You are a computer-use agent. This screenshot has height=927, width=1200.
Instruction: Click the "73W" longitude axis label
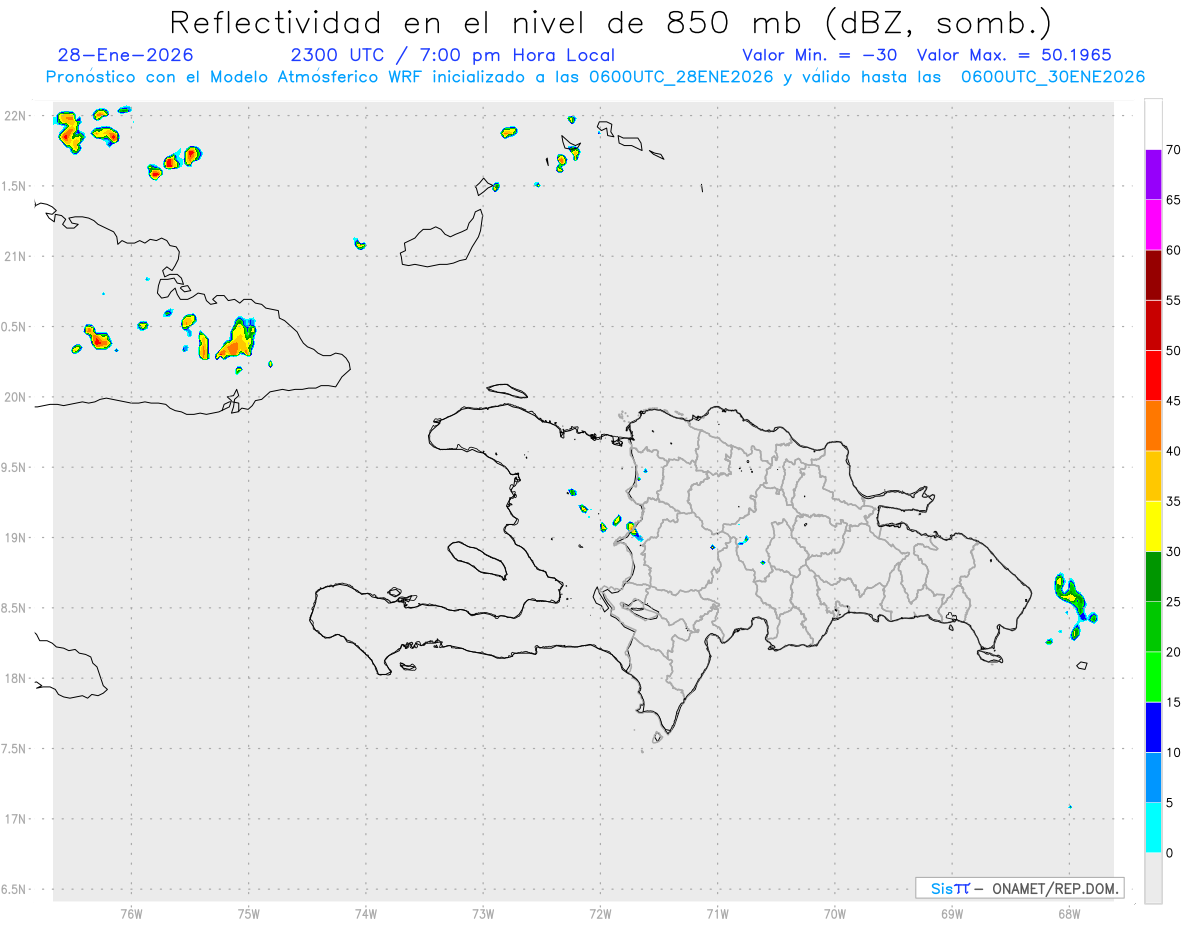coord(483,913)
